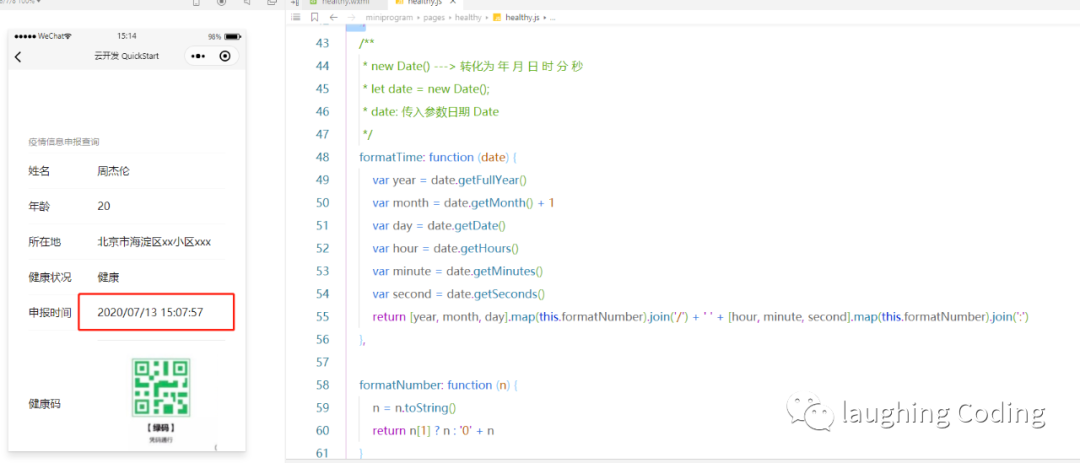Navigate forward with the editor right arrow
1080x463 pixels.
(350, 18)
